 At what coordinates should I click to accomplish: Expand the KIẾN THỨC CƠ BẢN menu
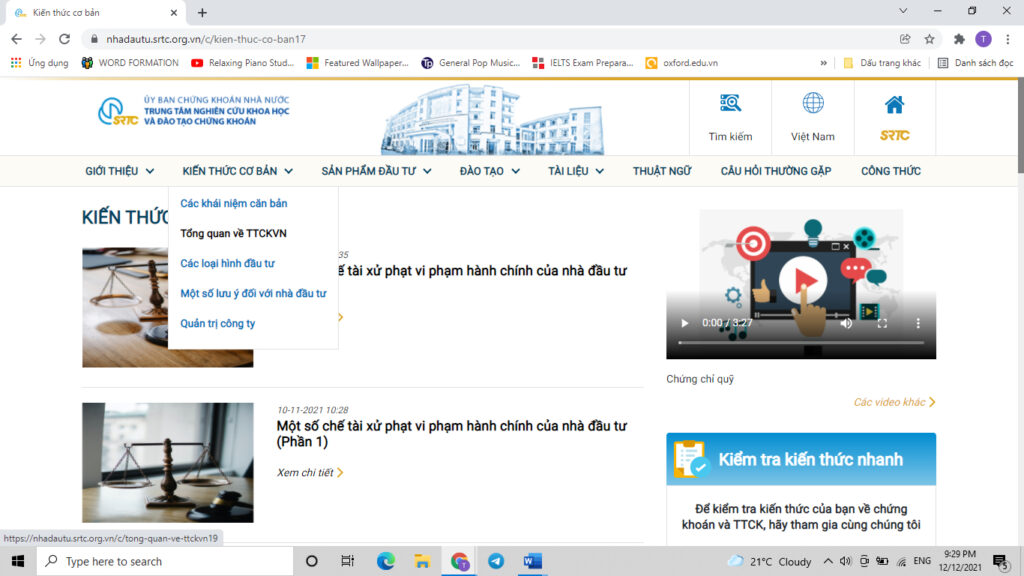click(x=238, y=171)
